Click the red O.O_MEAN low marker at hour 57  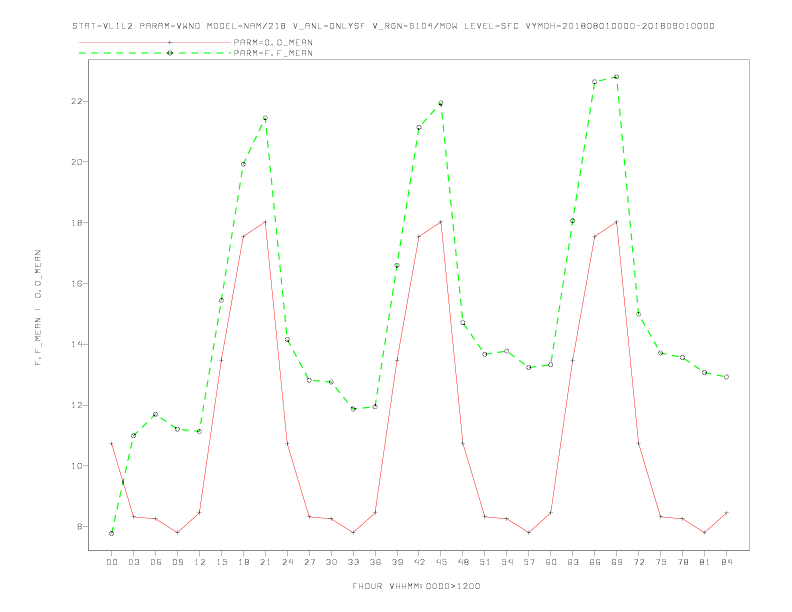click(529, 532)
